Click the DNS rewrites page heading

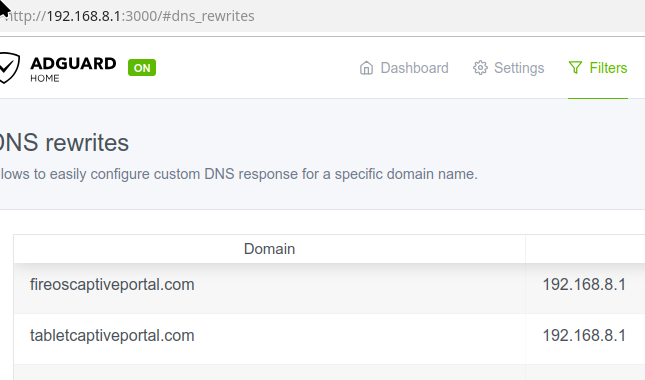click(x=64, y=143)
